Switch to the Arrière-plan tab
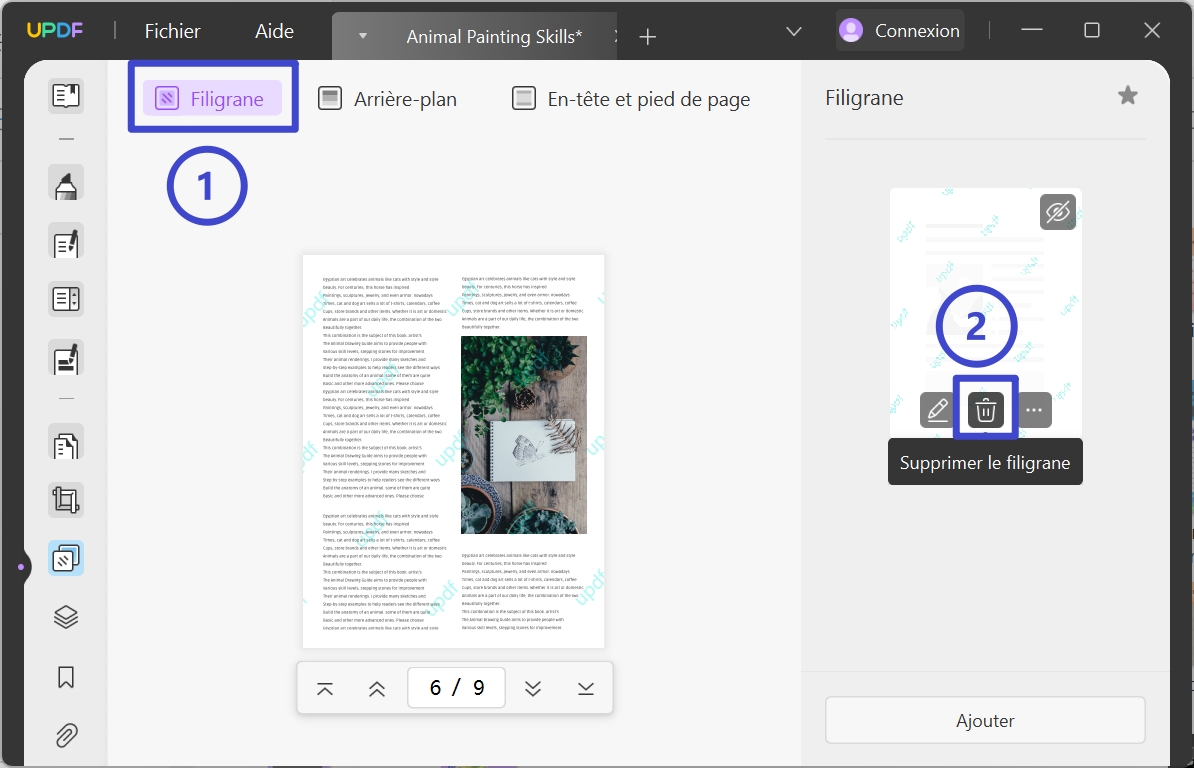Viewport: 1194px width, 768px height. 387,98
